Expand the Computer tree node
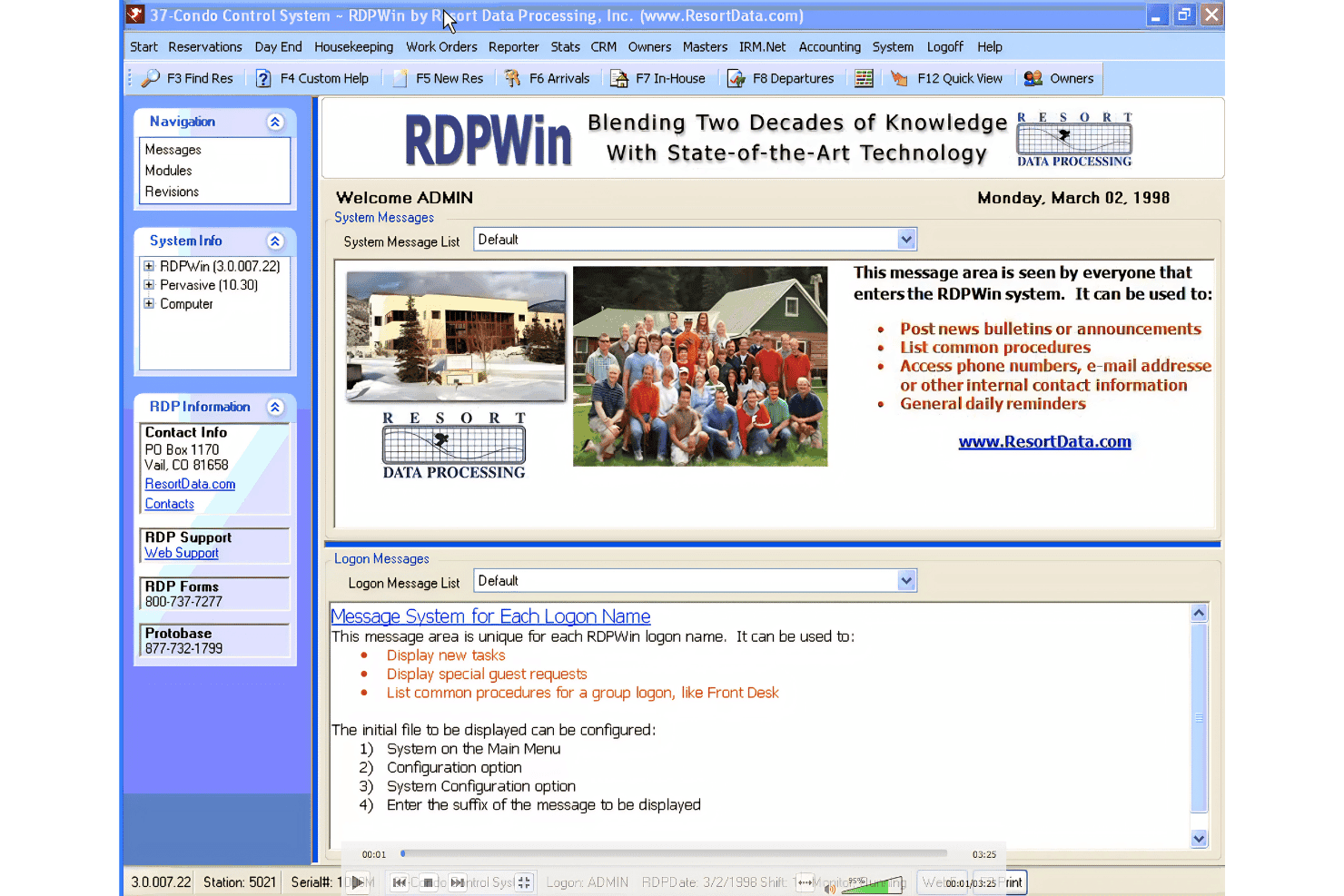This screenshot has height=896, width=1344. [x=149, y=304]
